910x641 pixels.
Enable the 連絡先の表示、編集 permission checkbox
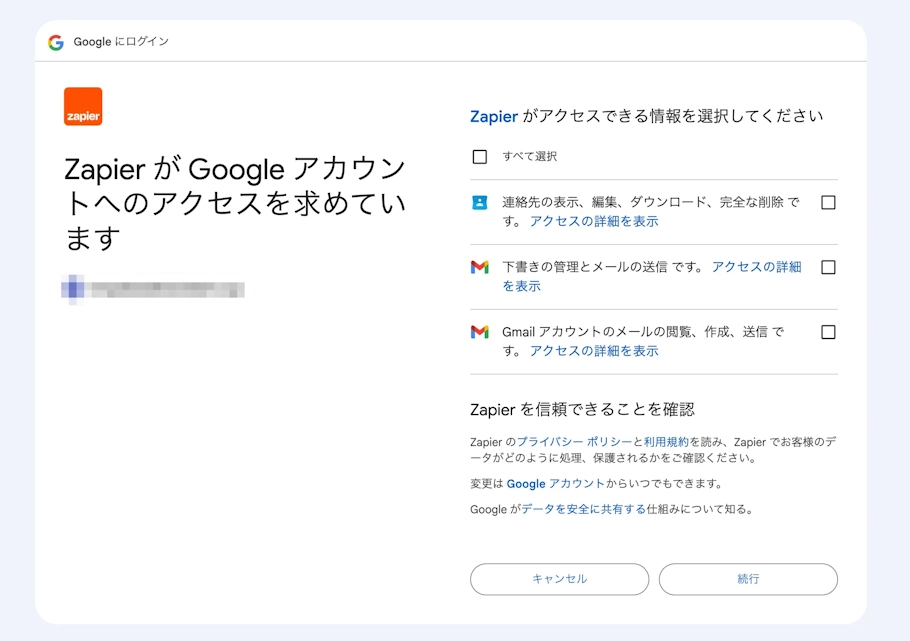click(x=828, y=203)
